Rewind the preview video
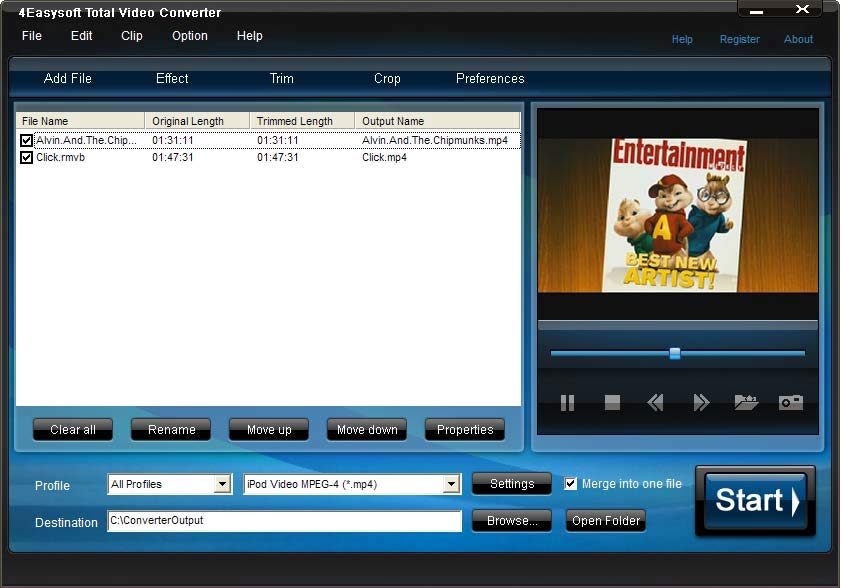841x588 pixels. tap(656, 403)
